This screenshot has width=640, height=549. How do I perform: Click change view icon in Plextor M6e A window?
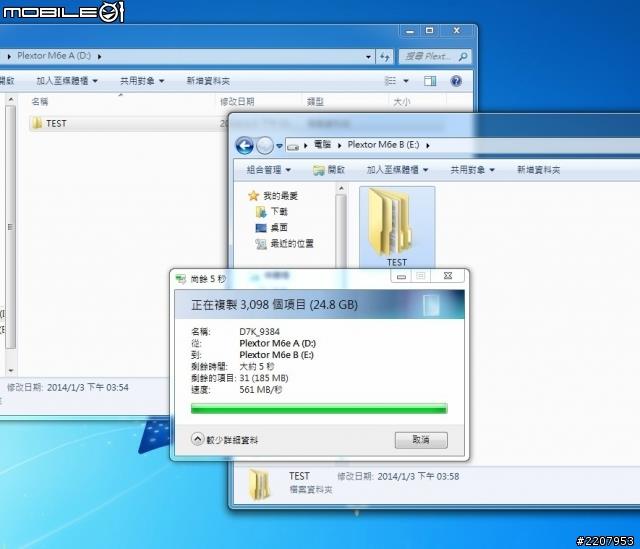(390, 81)
